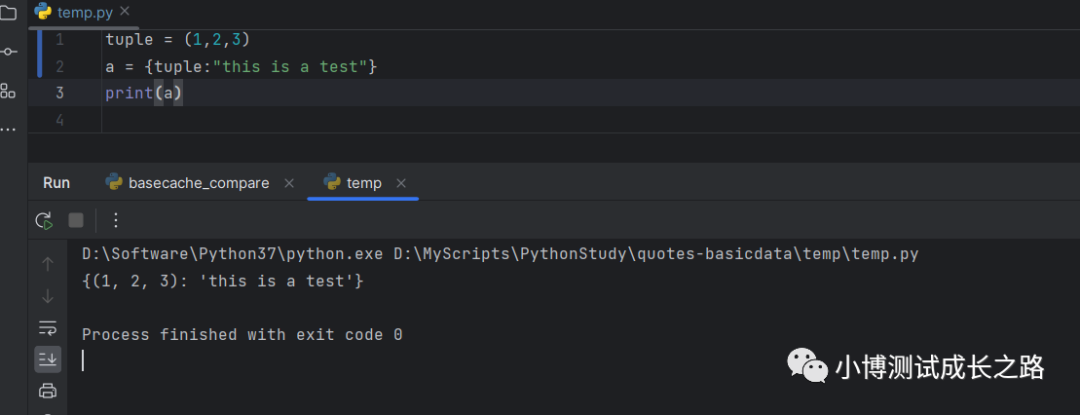Click the Run panel label

(x=56, y=183)
